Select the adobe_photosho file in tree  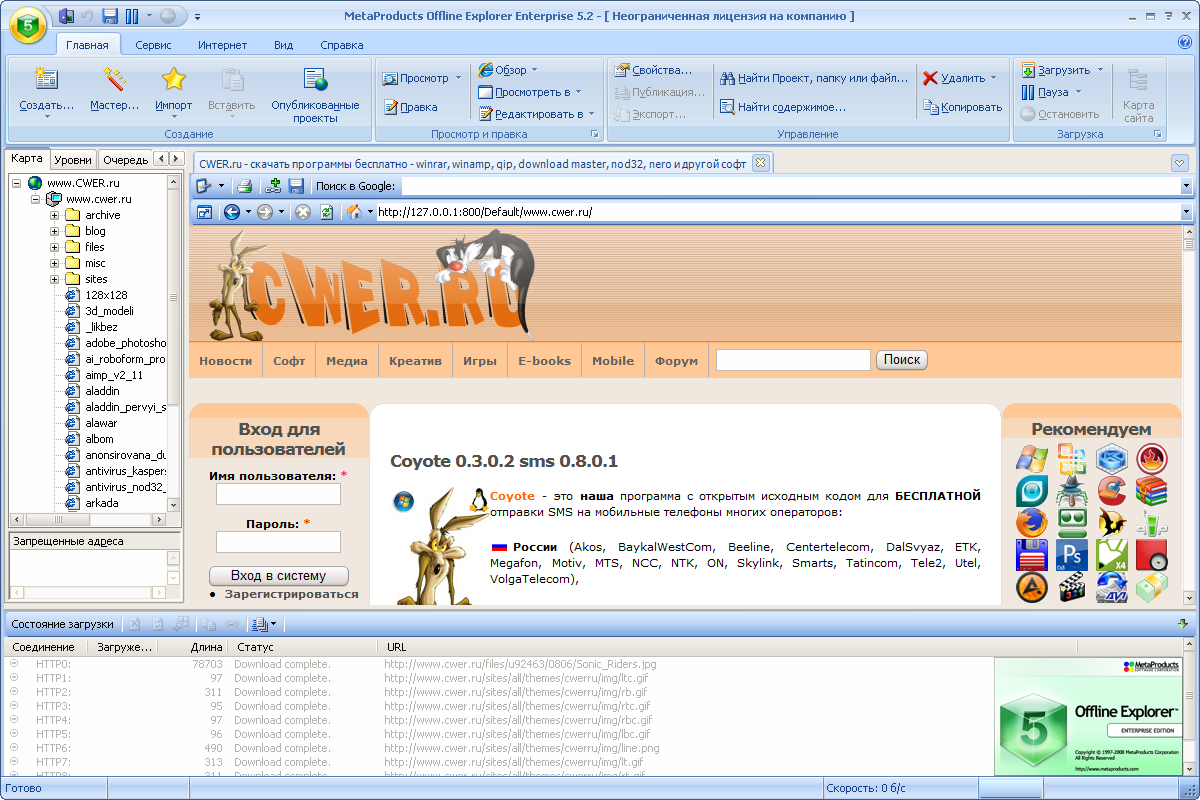126,343
